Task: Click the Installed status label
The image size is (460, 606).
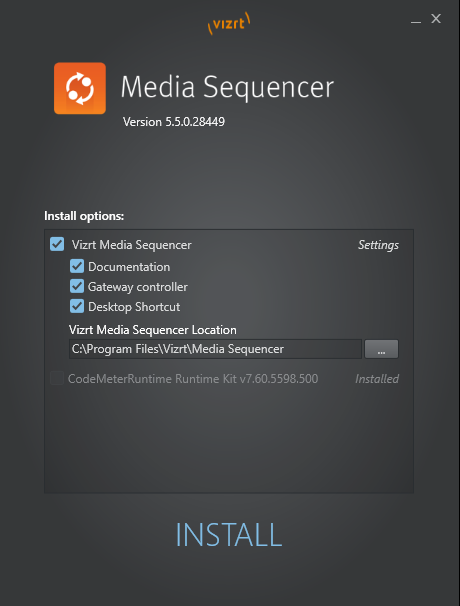Action: click(x=377, y=379)
